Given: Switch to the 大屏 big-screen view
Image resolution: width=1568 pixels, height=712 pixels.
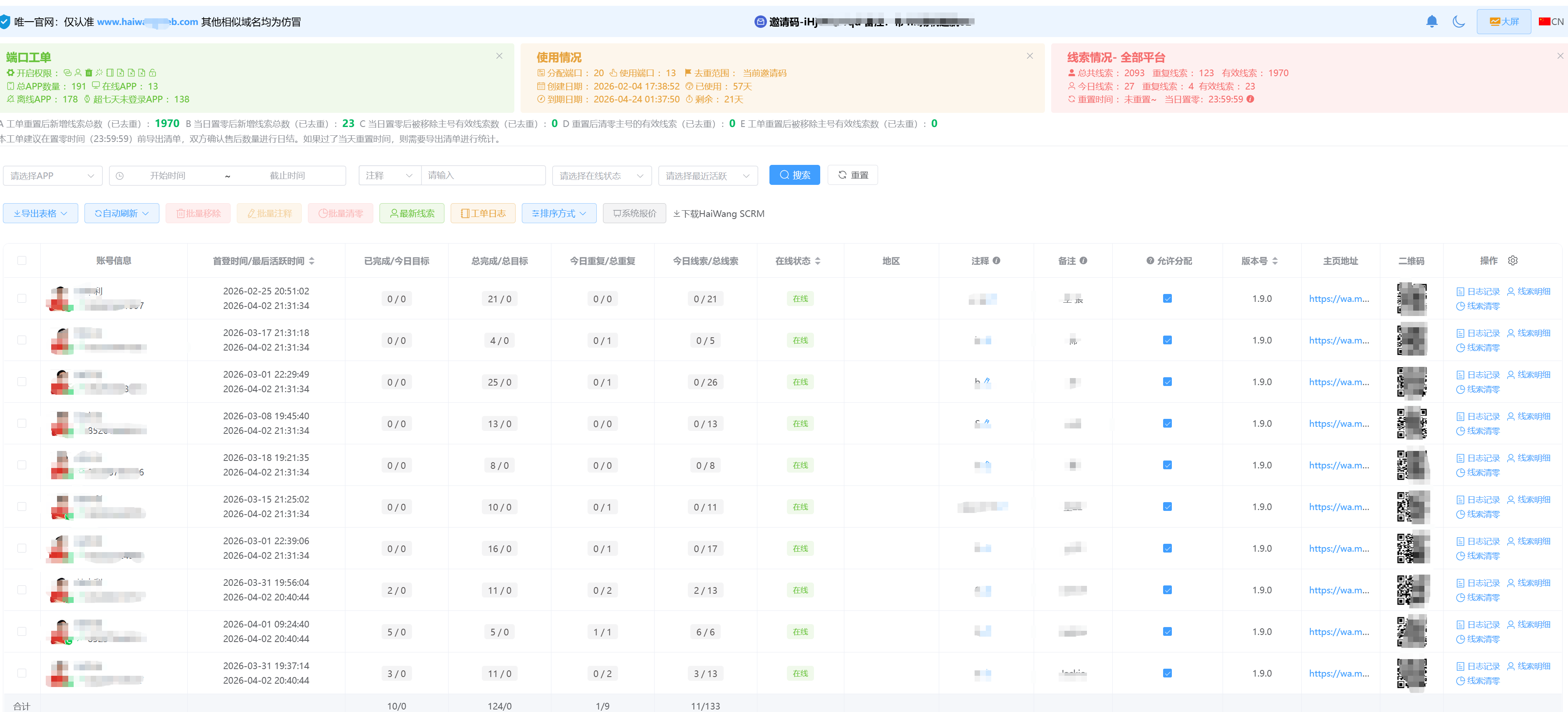Looking at the screenshot, I should [1504, 21].
